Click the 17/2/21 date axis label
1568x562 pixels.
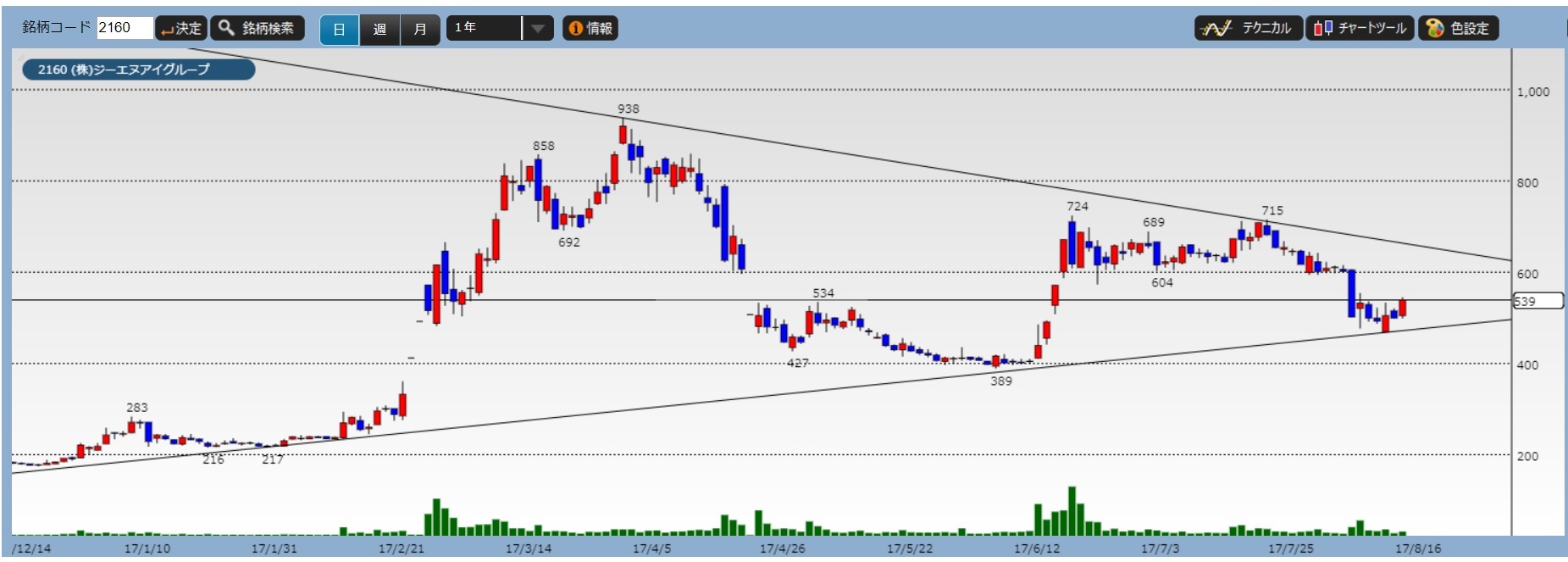point(402,548)
